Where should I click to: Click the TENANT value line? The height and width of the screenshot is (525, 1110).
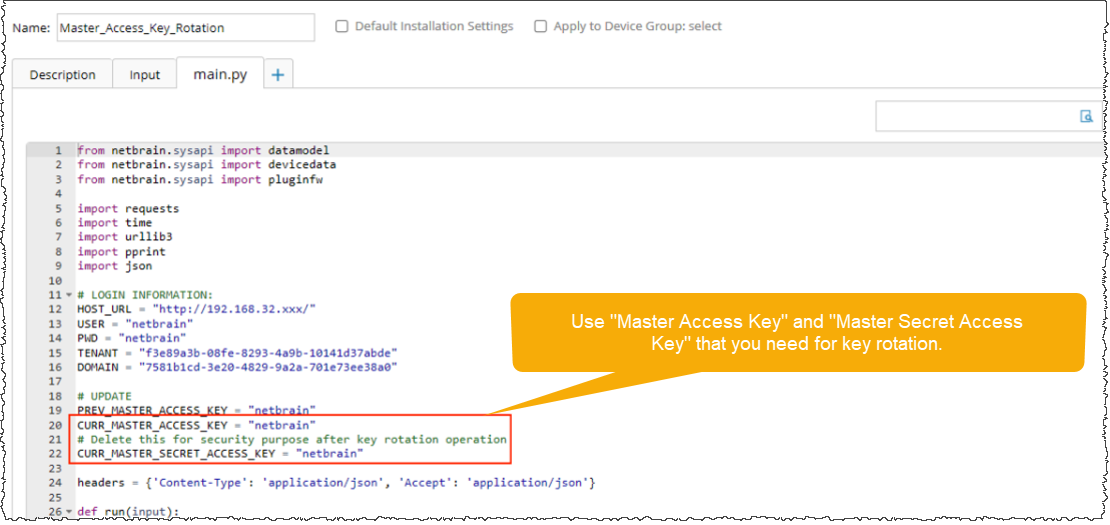click(237, 353)
